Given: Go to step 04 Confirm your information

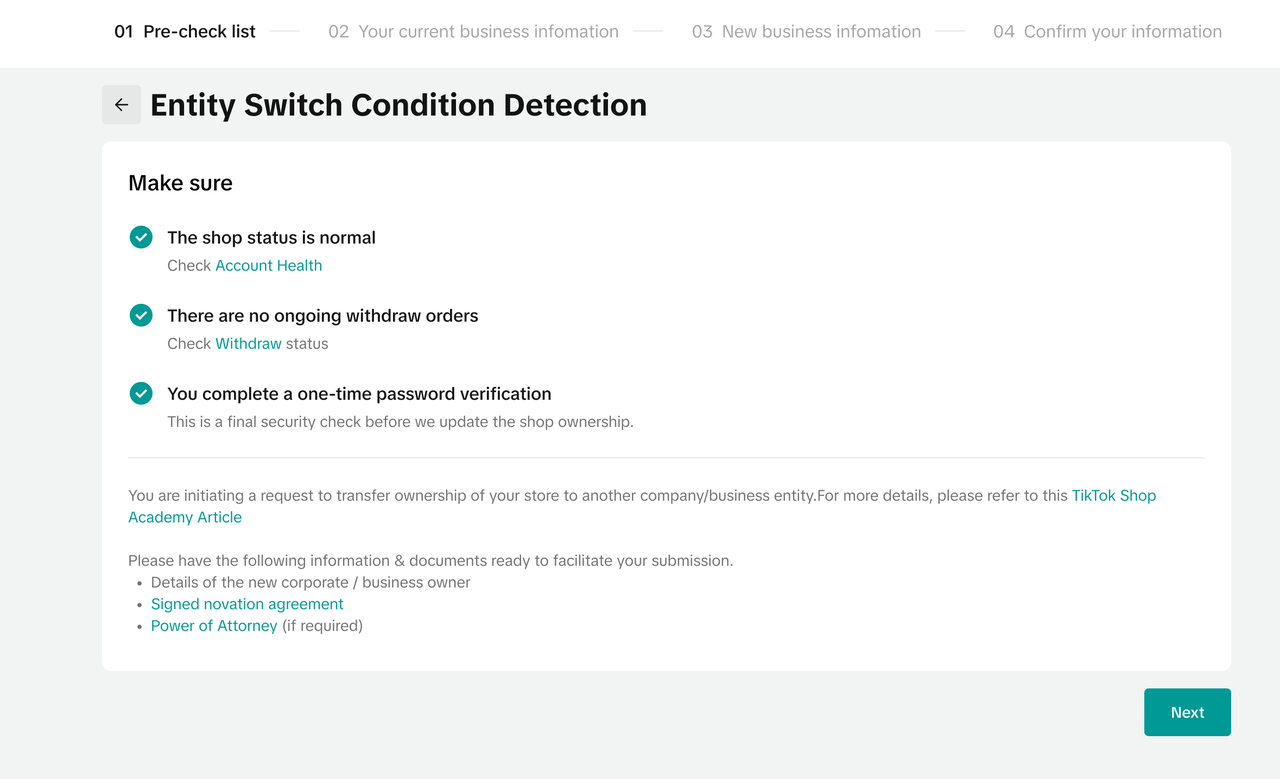Looking at the screenshot, I should coord(1107,32).
